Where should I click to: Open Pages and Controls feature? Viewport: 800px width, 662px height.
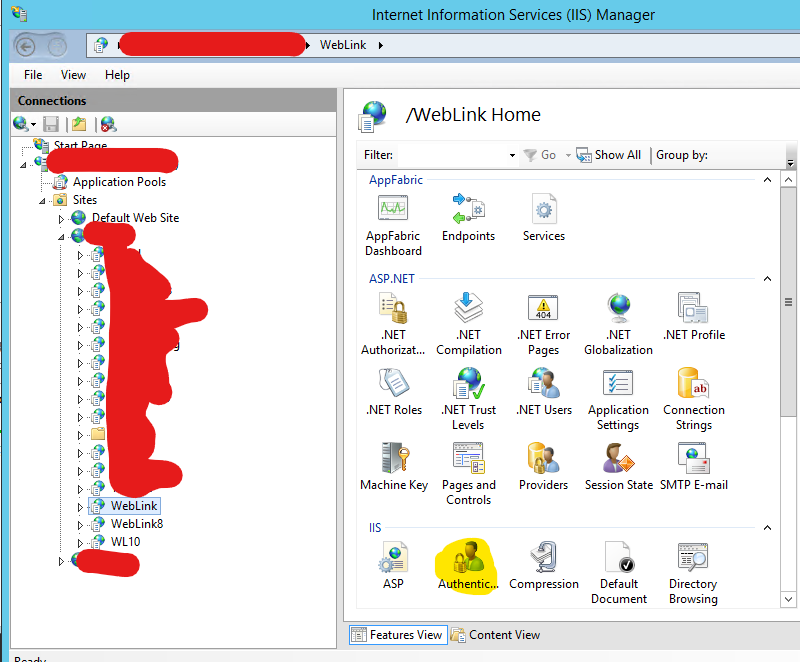coord(468,474)
